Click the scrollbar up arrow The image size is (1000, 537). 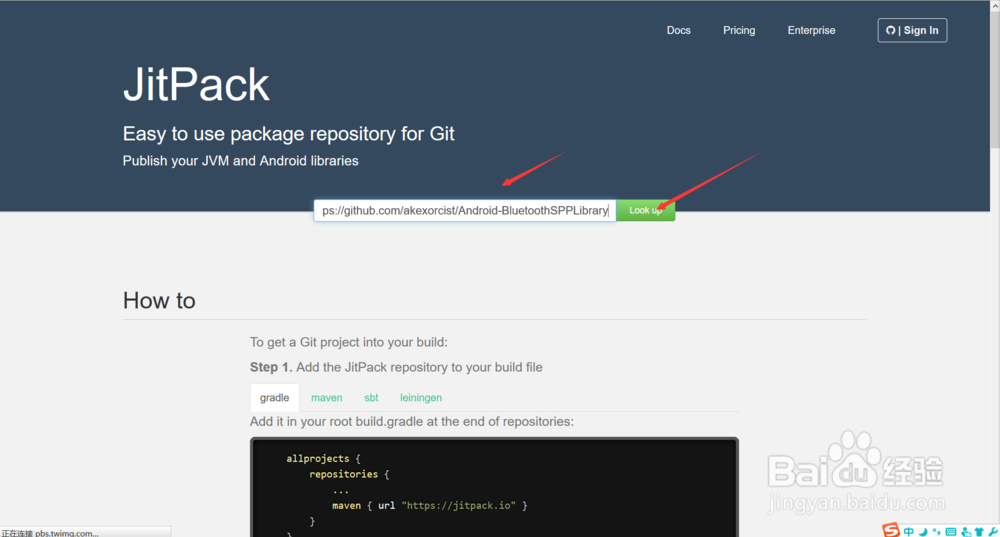995,5
